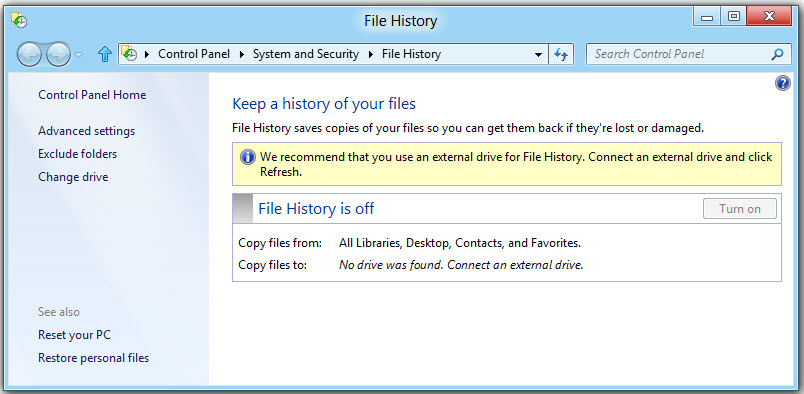Open Help with the question mark icon

pyautogui.click(x=782, y=83)
